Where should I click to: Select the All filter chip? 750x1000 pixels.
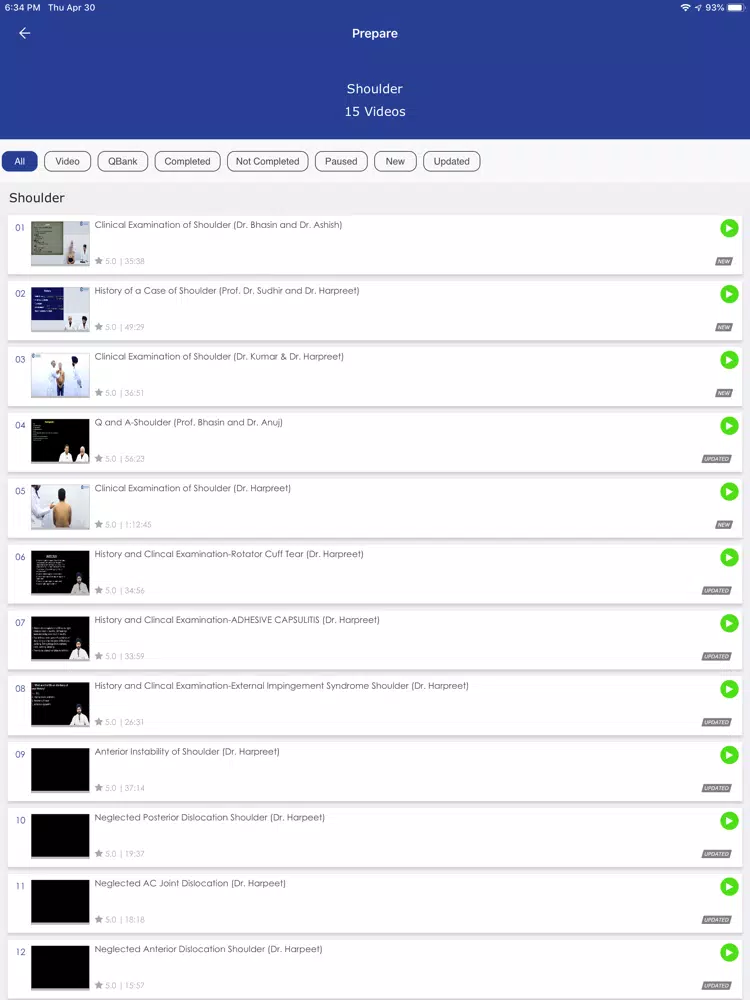coord(20,161)
